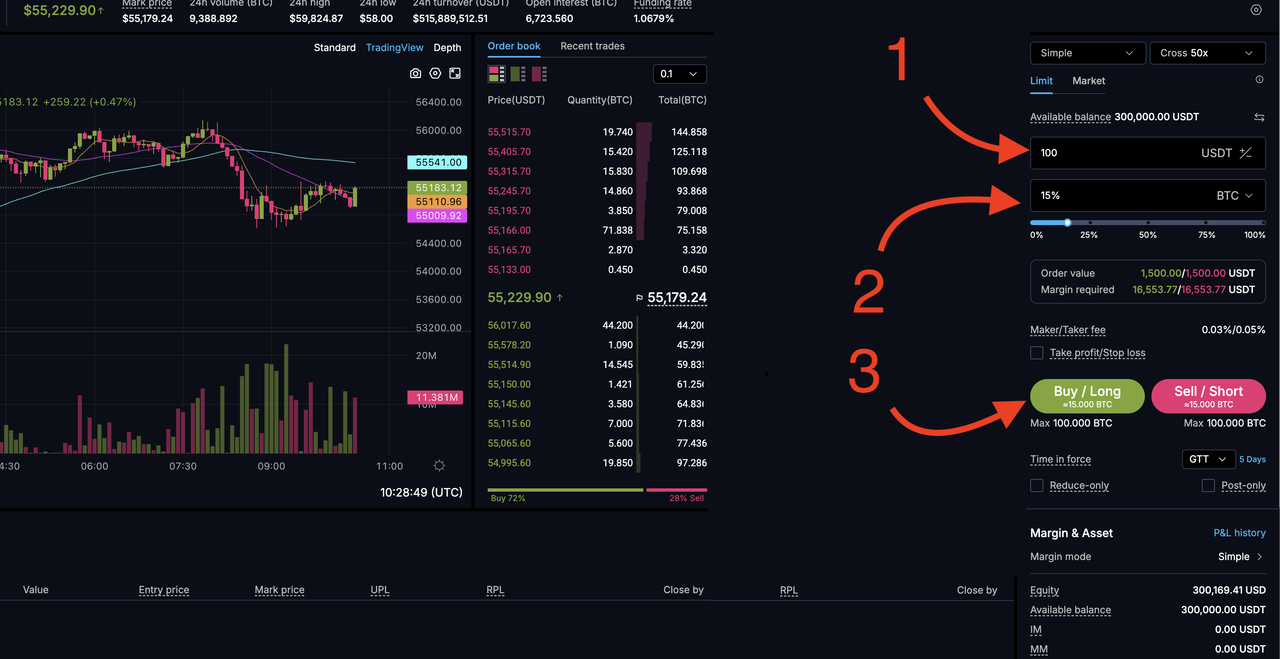
Task: Click last price 55,229.90 in order book
Action: [519, 298]
